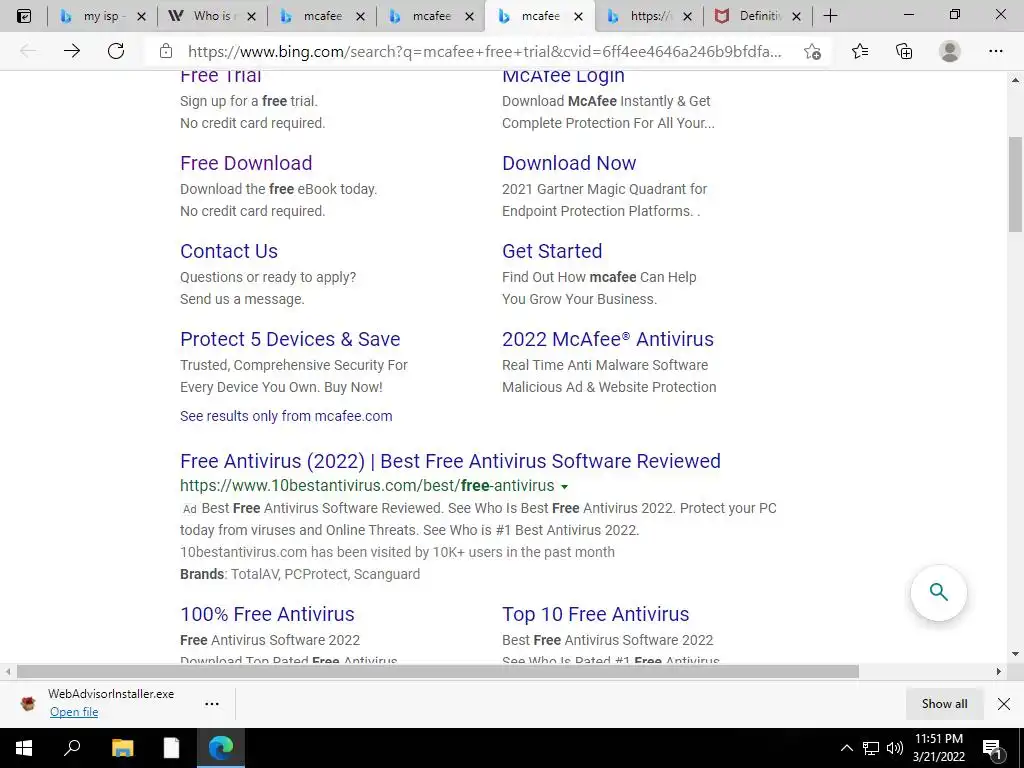Open a new tab with plus button
The image size is (1024, 768).
click(x=830, y=16)
